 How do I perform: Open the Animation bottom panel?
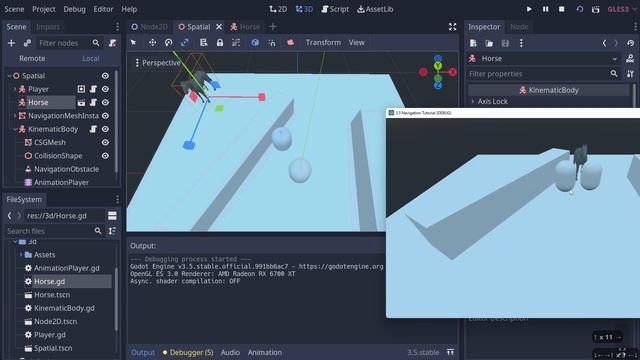(264, 352)
